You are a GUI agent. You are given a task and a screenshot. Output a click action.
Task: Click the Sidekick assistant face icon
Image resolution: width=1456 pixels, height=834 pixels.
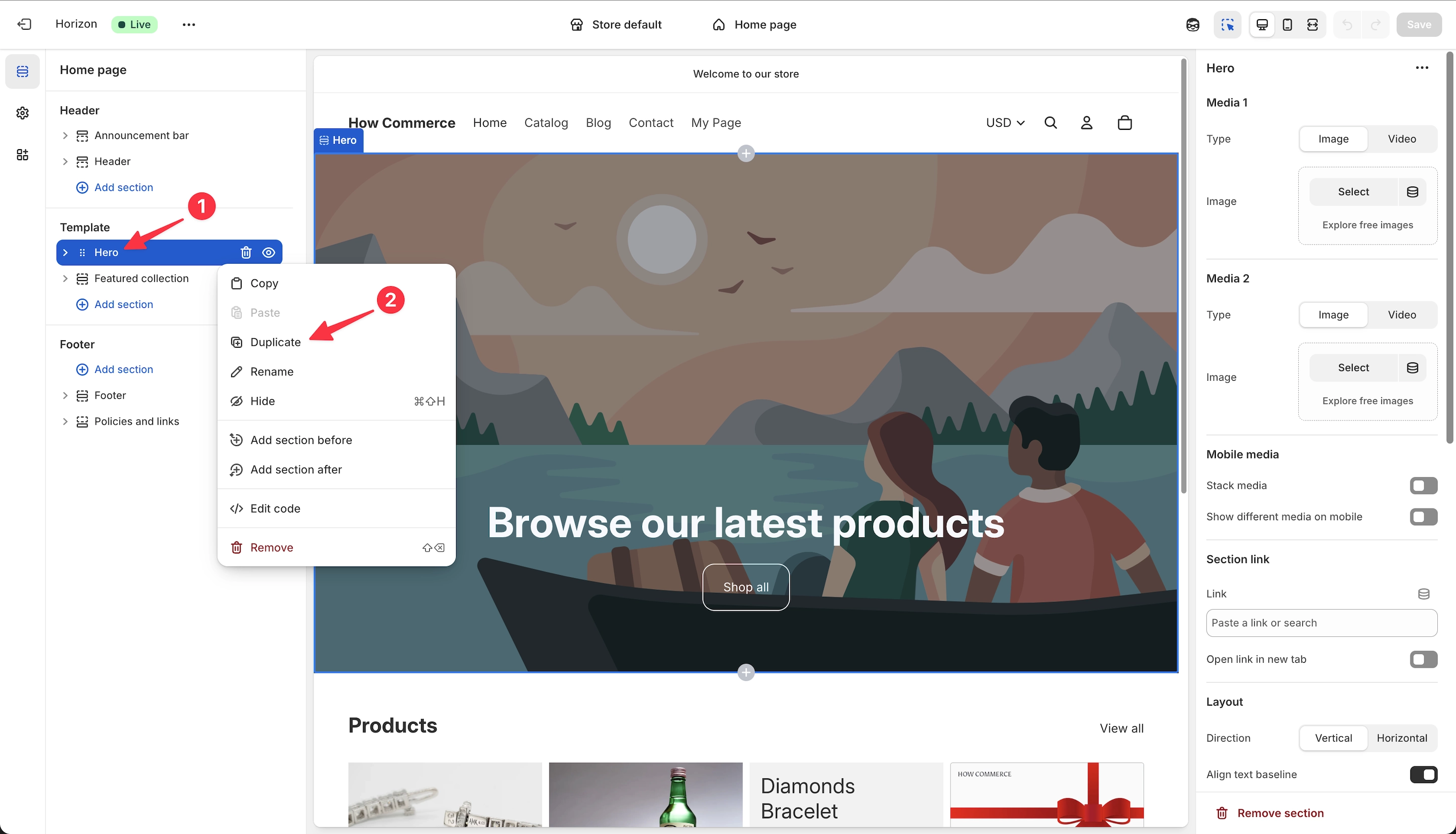[1193, 25]
